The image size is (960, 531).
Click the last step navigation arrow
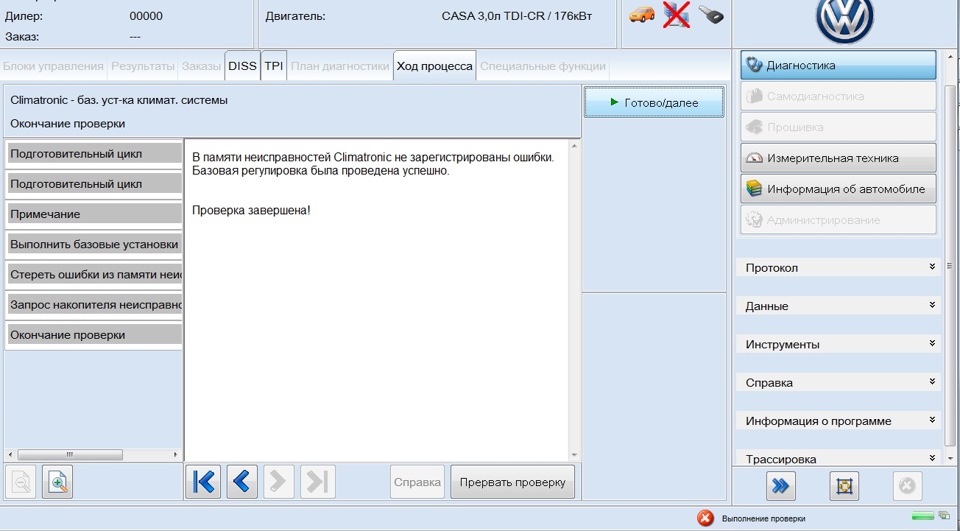pos(317,481)
